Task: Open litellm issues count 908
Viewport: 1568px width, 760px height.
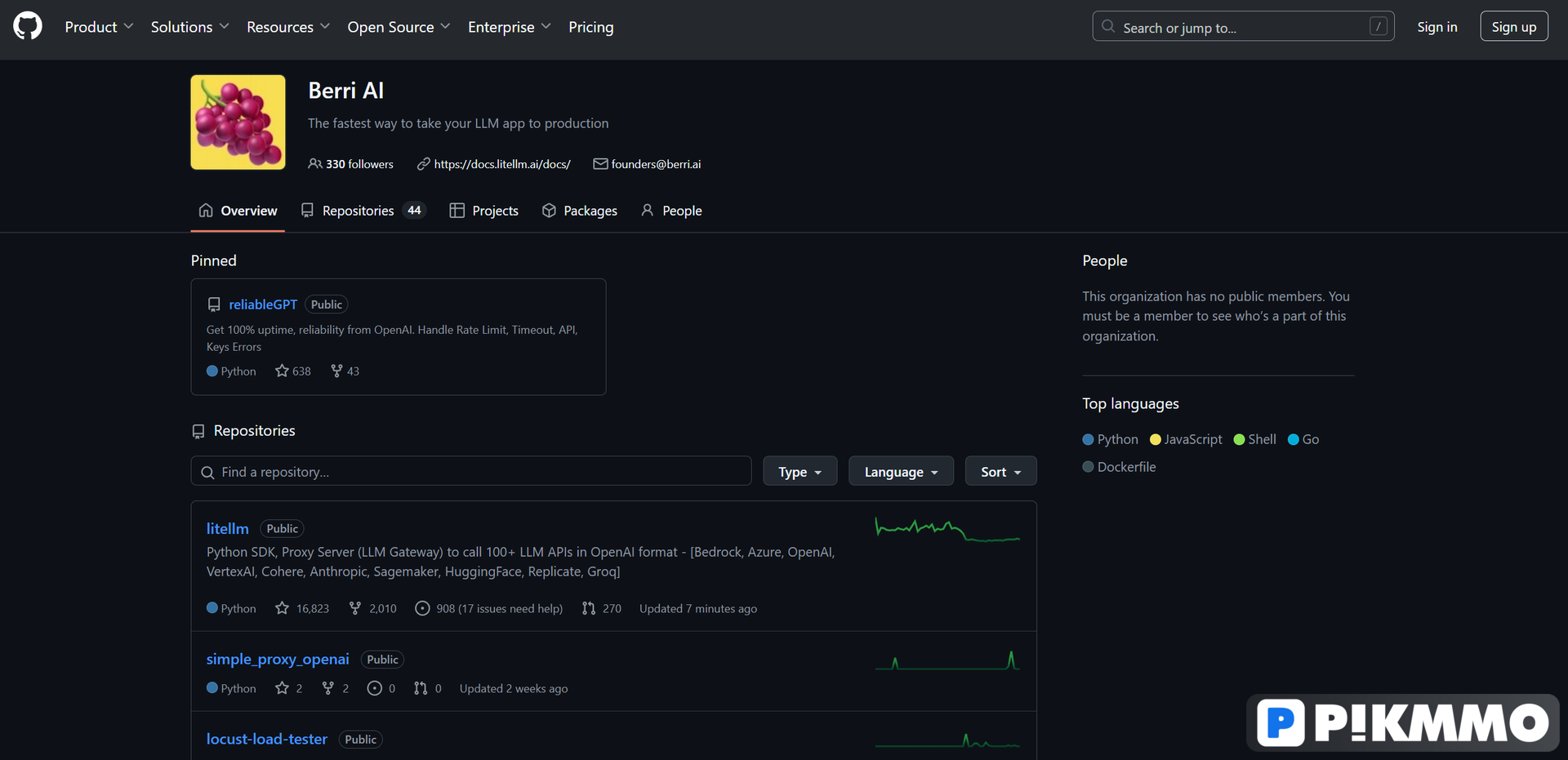Action: coord(488,608)
